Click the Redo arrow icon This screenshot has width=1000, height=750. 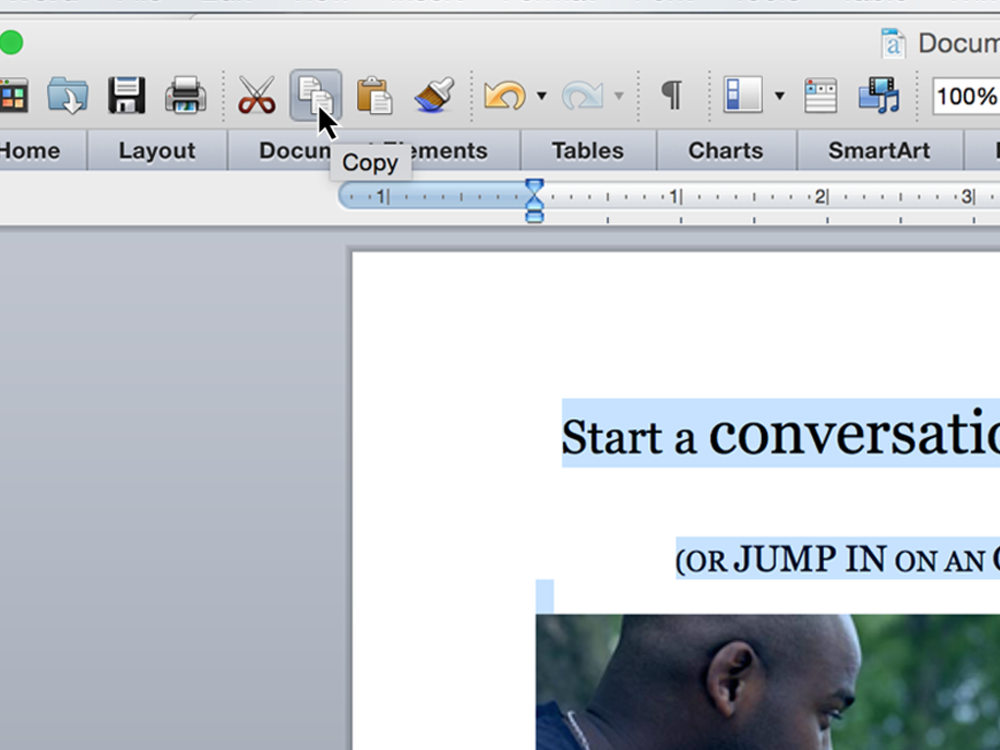point(582,96)
